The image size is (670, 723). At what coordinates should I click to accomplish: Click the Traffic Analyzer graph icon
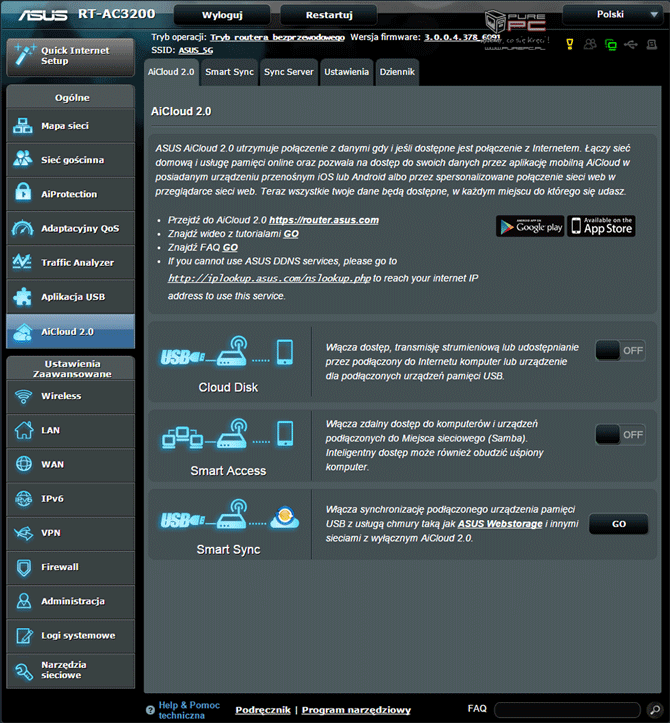click(23, 262)
